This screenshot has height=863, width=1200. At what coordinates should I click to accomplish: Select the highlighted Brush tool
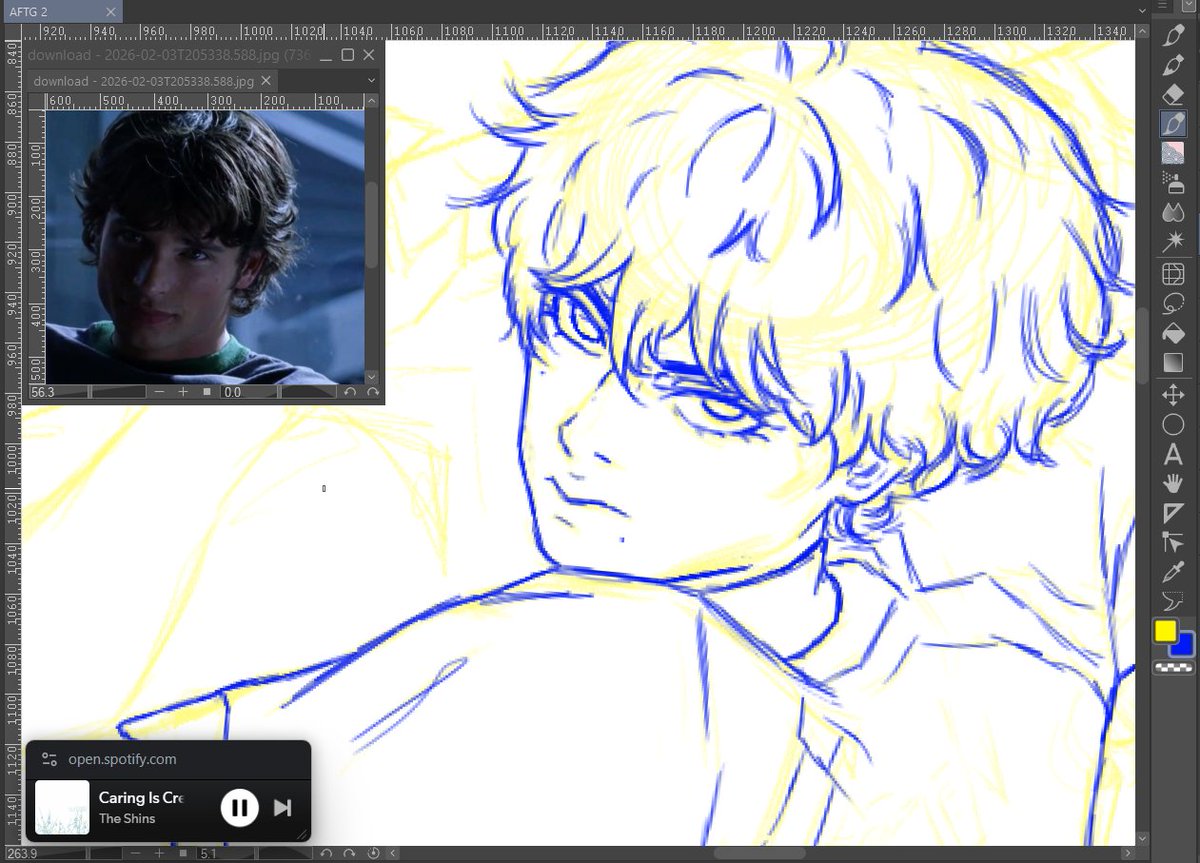click(x=1173, y=124)
